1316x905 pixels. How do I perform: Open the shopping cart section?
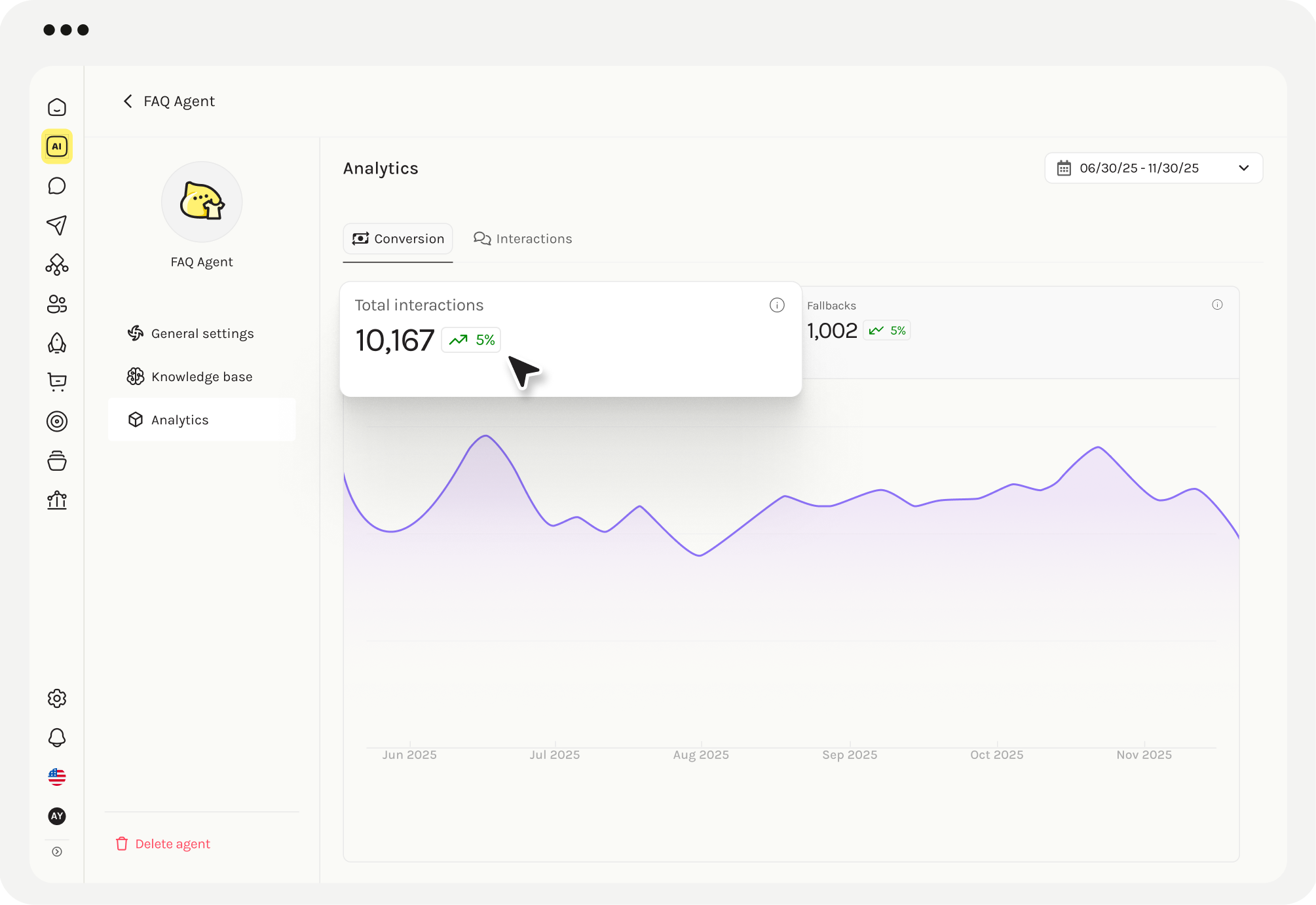coord(57,382)
